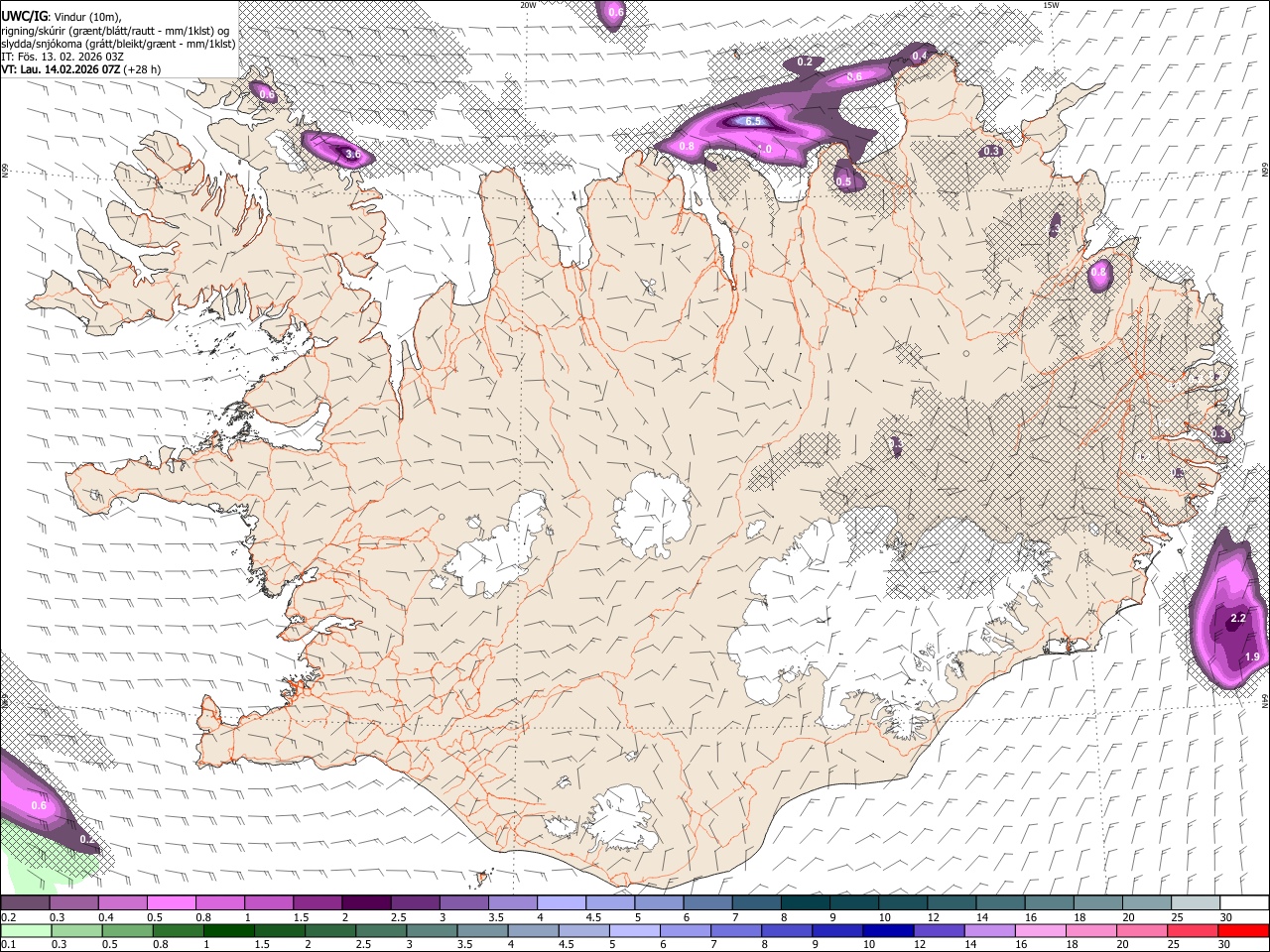Choose the rain legend swatch between 2 and 2.5
Image resolution: width=1270 pixels, height=952 pixels.
coord(331,930)
